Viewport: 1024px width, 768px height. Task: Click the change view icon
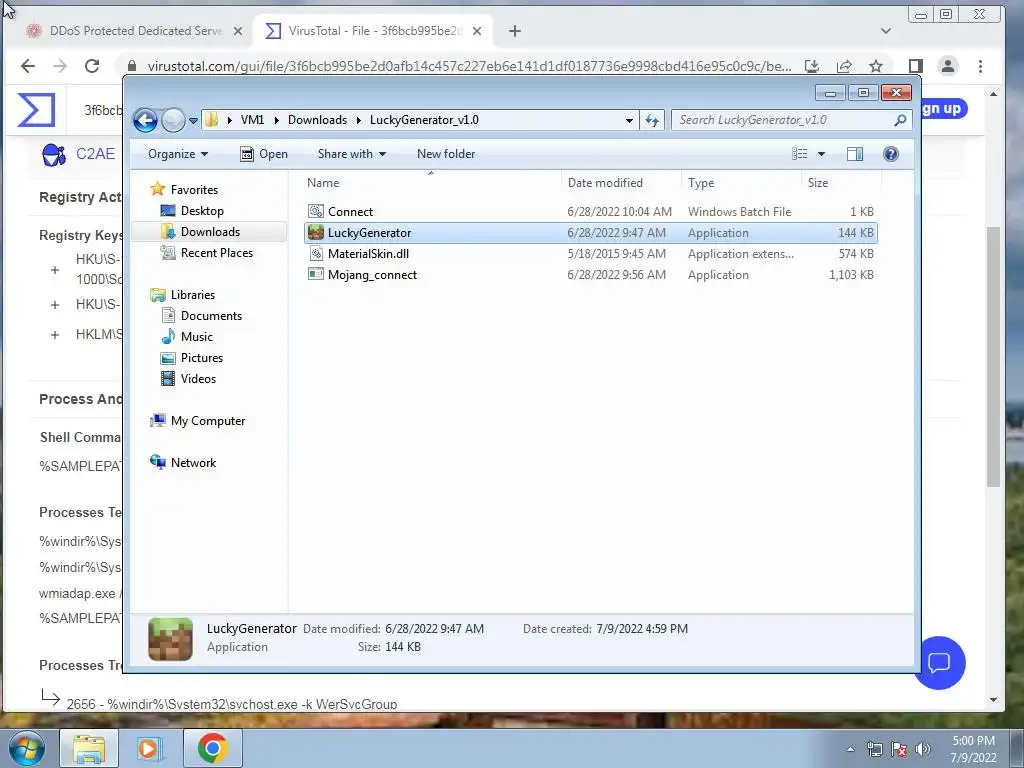click(799, 154)
